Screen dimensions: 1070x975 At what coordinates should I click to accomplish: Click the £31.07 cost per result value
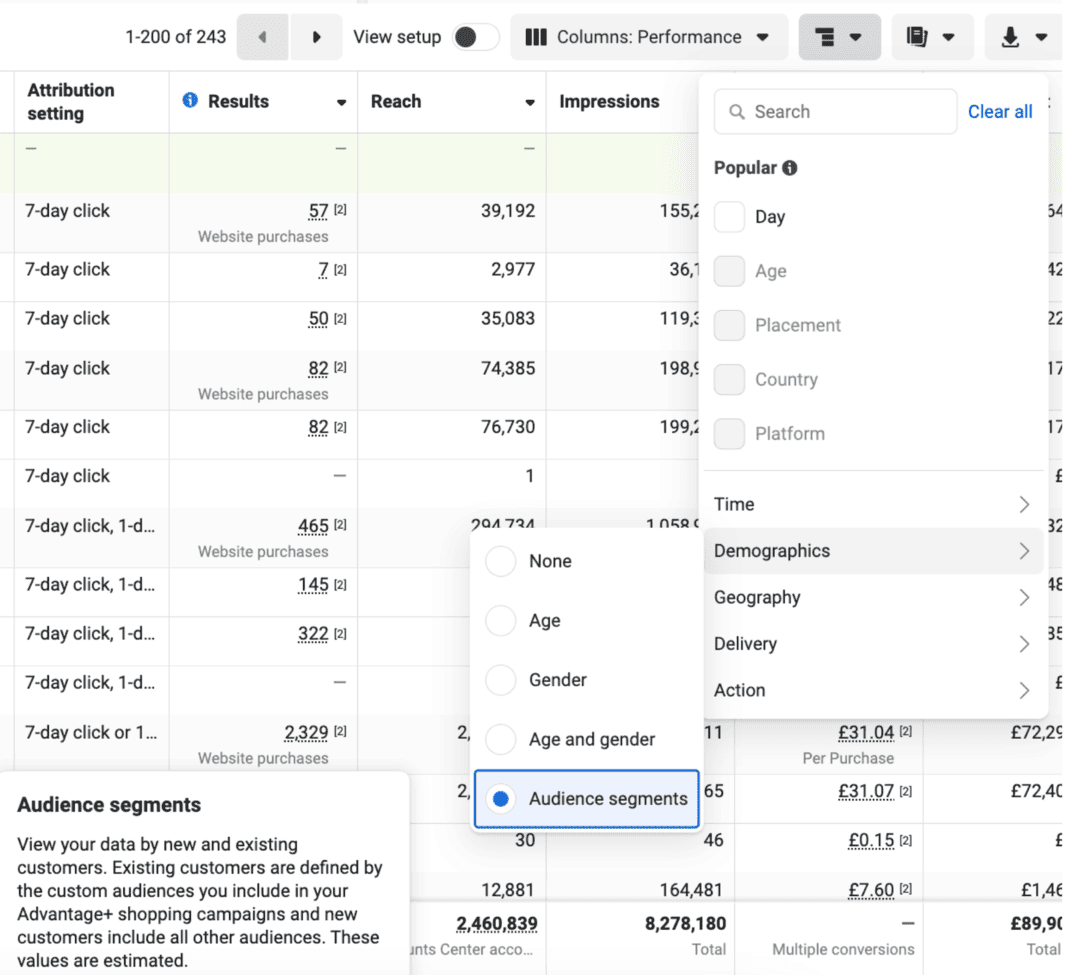coord(866,791)
